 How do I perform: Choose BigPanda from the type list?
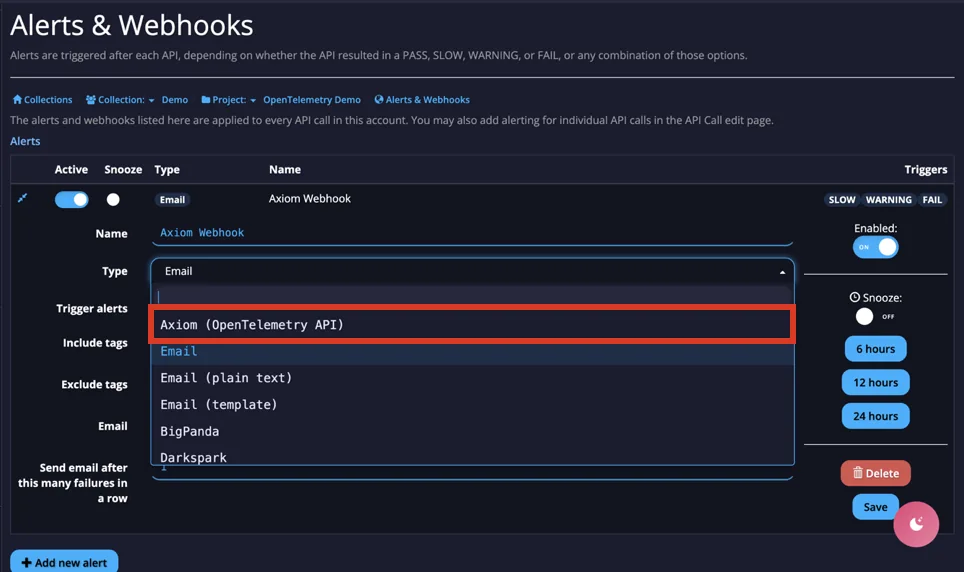point(472,431)
